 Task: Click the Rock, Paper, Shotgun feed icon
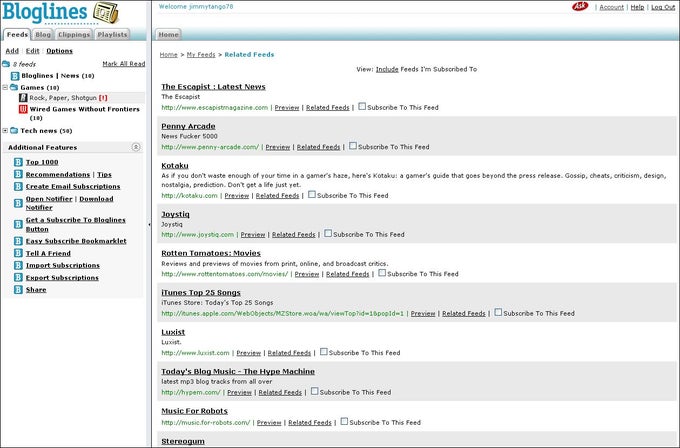(23, 98)
